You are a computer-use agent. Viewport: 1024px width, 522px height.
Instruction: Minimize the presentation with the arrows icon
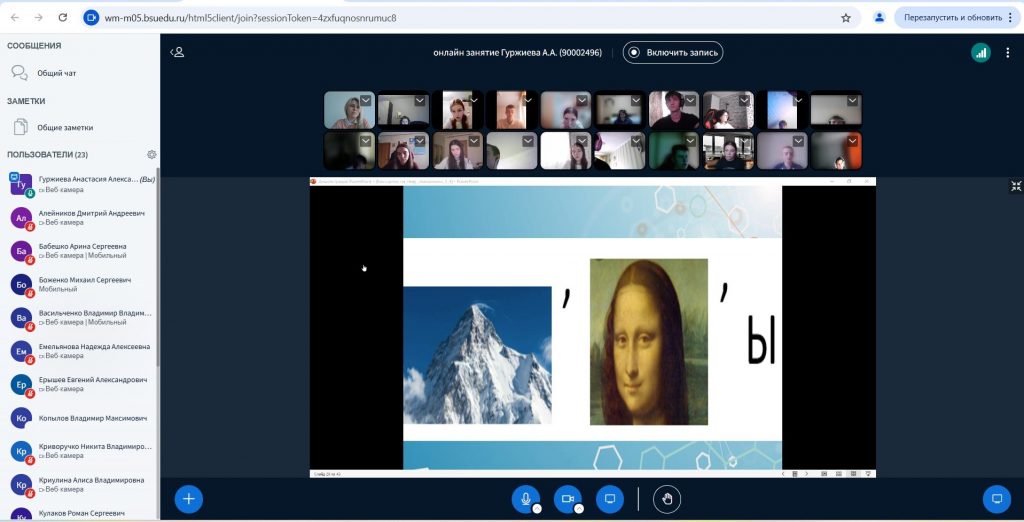coord(1016,187)
